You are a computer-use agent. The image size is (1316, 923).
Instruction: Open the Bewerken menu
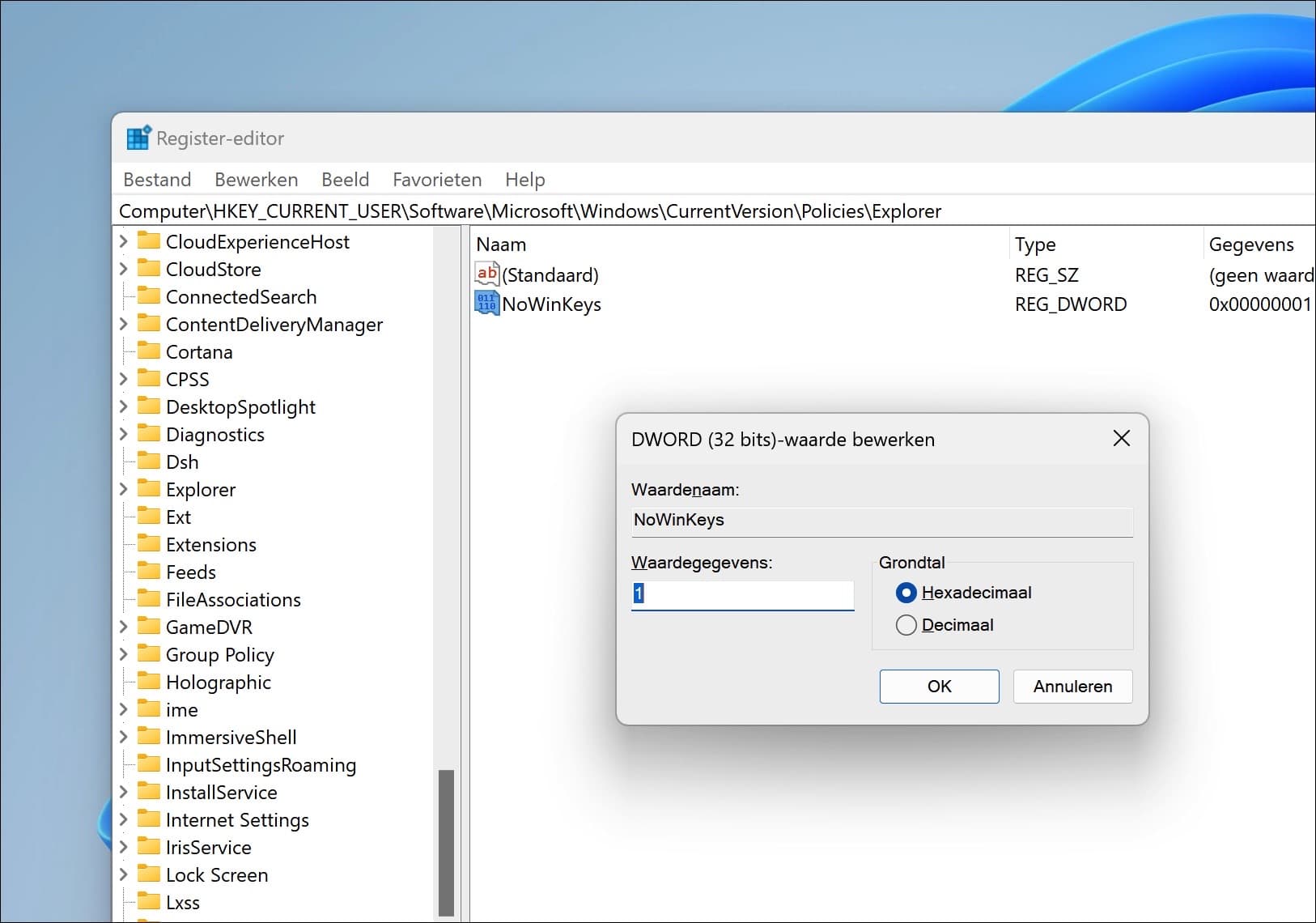tap(256, 180)
